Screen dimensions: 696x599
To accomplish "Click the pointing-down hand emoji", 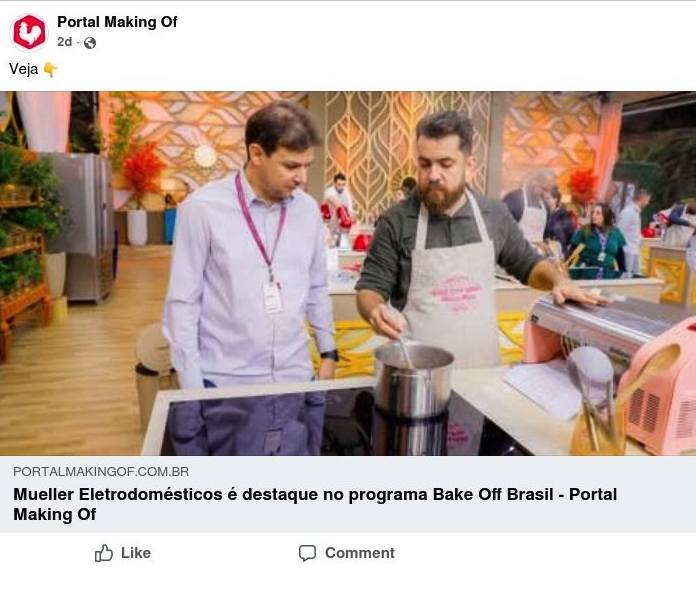I will (x=51, y=70).
